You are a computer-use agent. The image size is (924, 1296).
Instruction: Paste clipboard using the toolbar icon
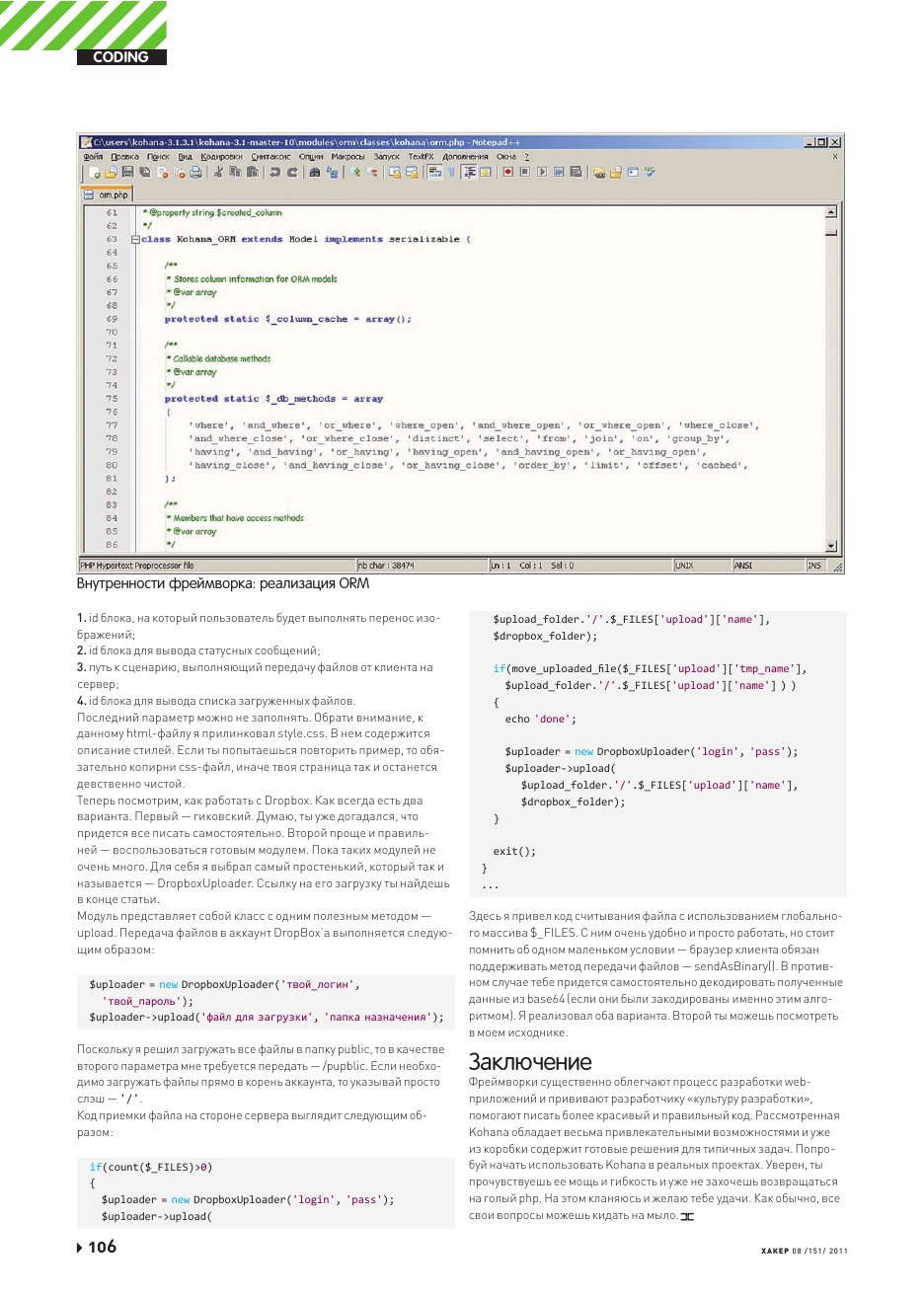click(x=252, y=173)
